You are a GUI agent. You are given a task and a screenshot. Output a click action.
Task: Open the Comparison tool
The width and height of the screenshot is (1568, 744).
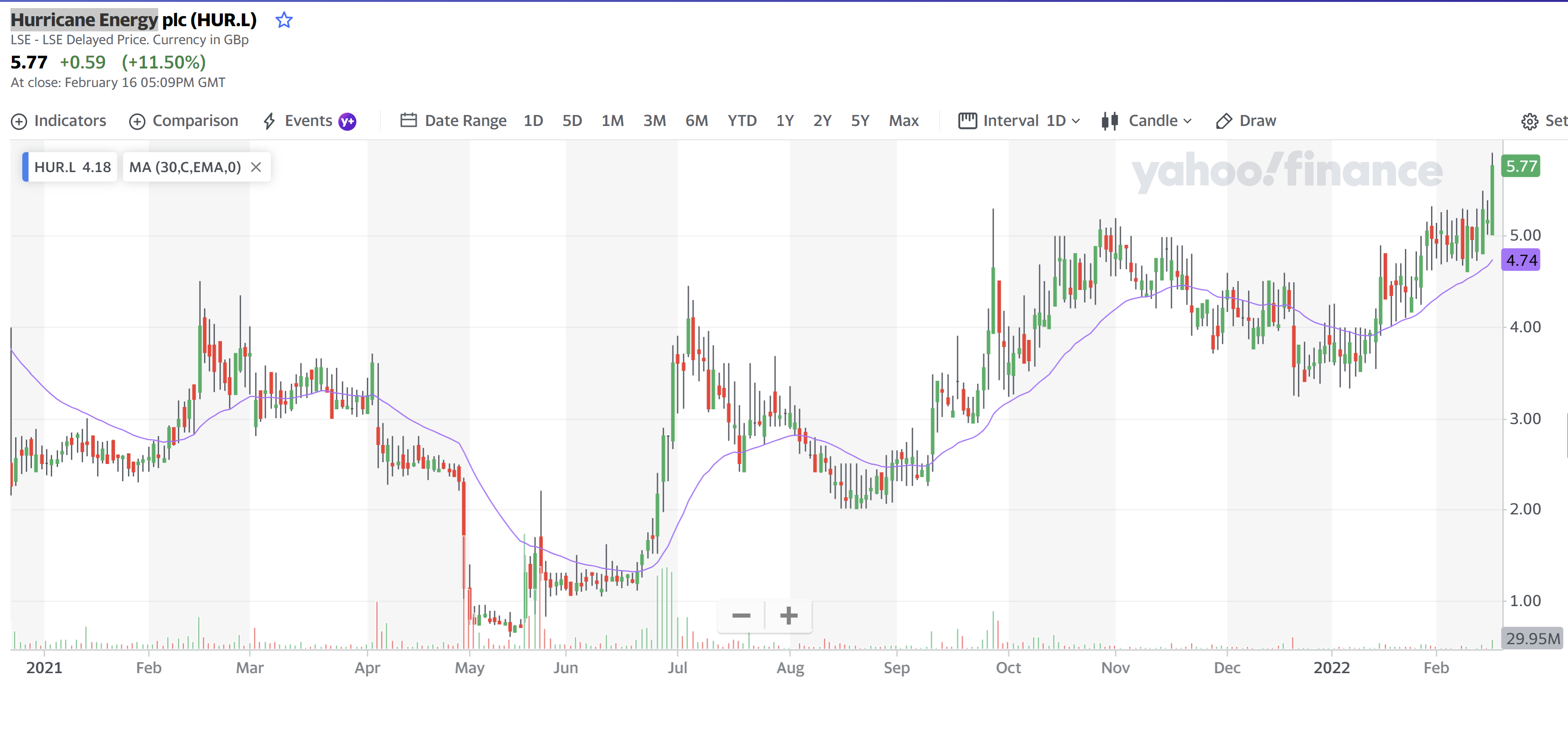183,121
